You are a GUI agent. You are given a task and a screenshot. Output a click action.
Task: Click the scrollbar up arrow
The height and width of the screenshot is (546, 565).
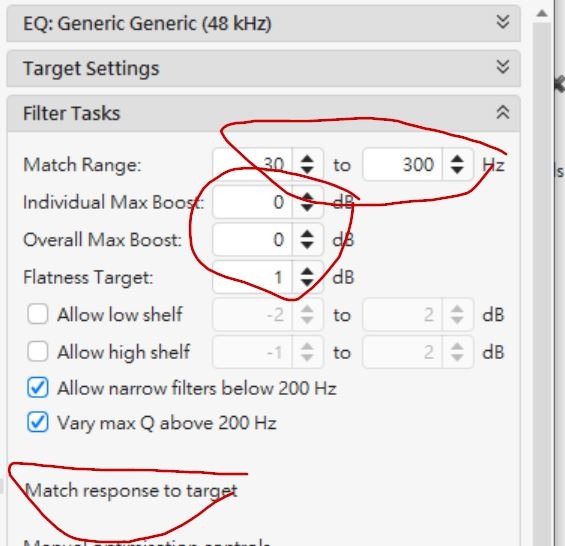click(x=542, y=14)
